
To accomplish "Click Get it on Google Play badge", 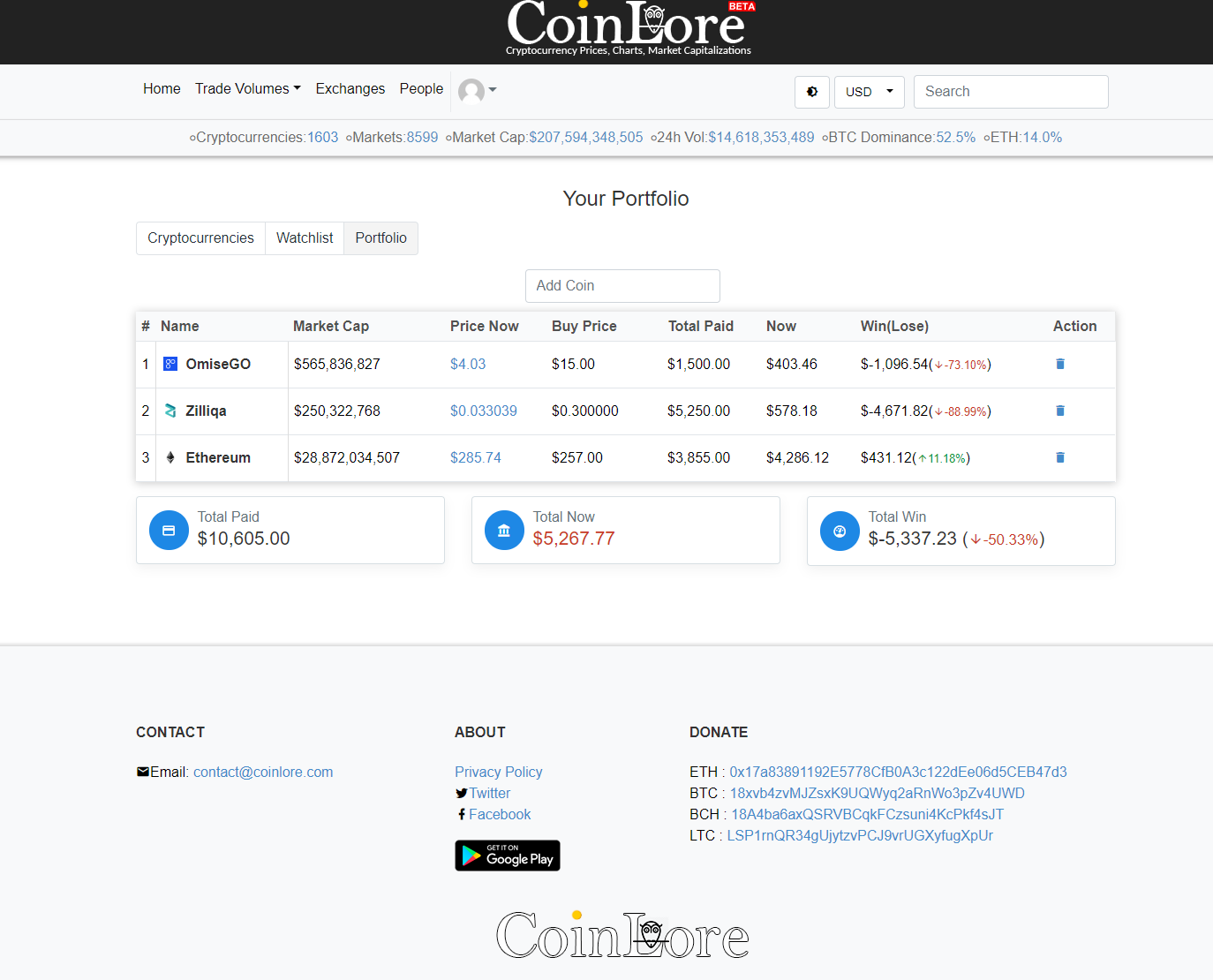I will click(508, 856).
